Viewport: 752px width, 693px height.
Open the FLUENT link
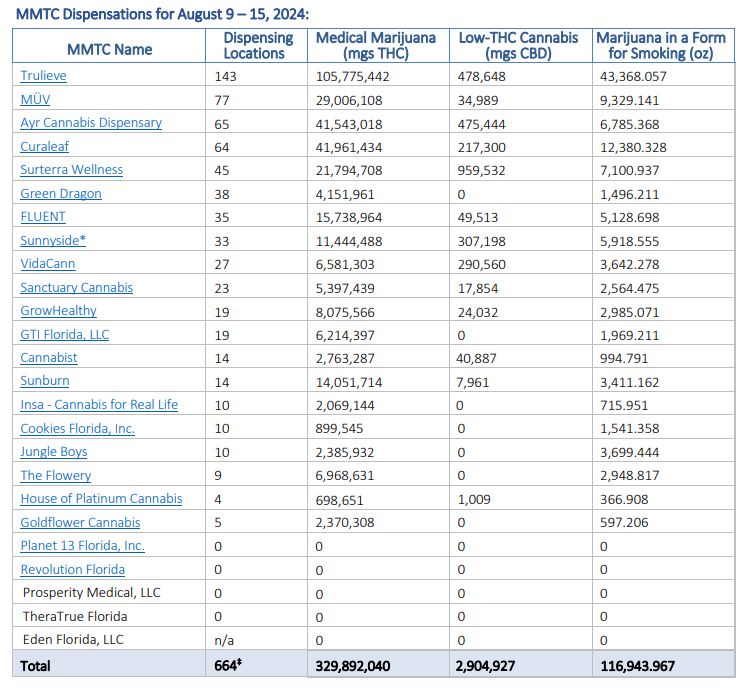tap(43, 216)
